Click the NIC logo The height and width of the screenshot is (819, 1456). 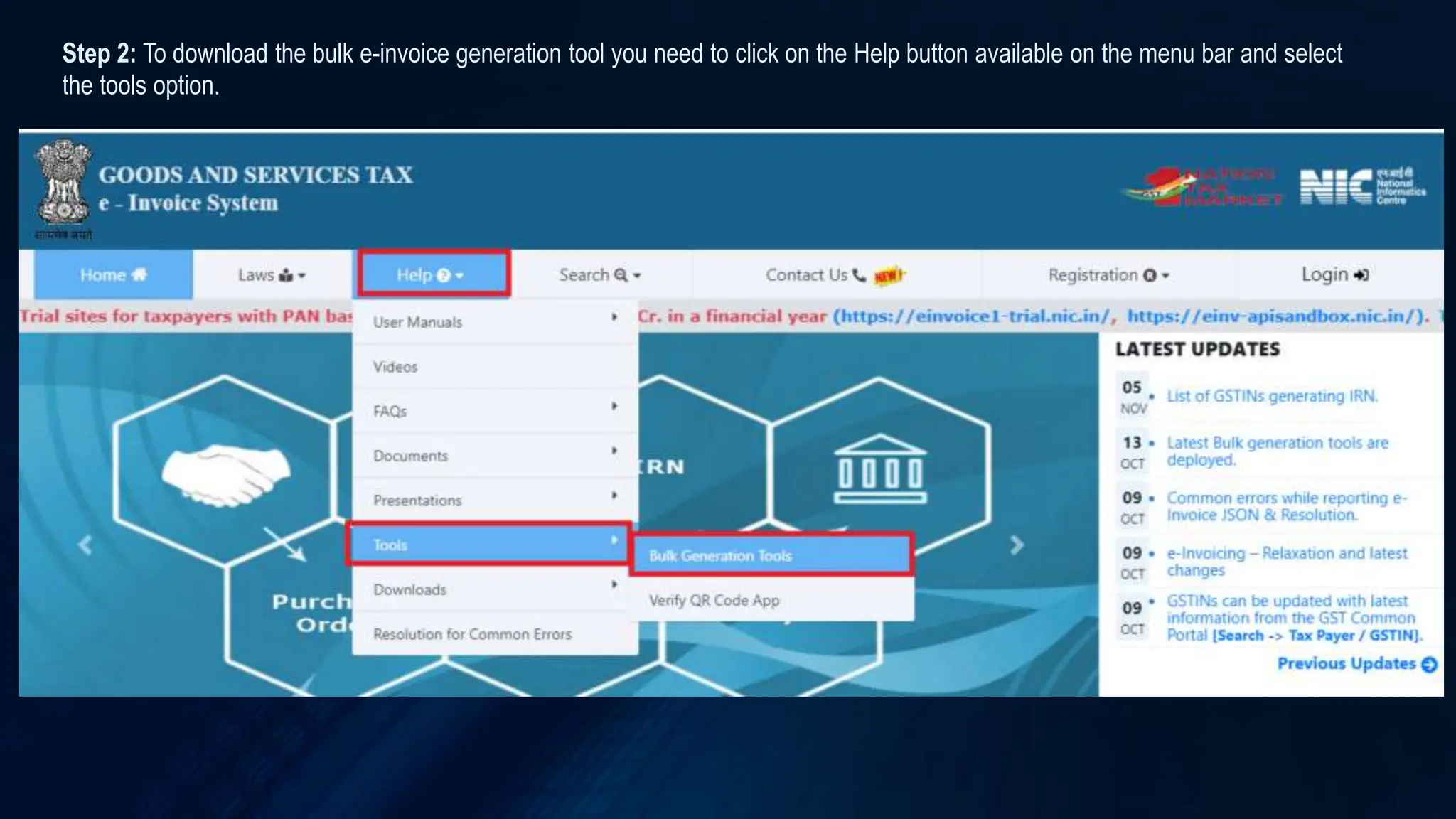pos(1362,187)
